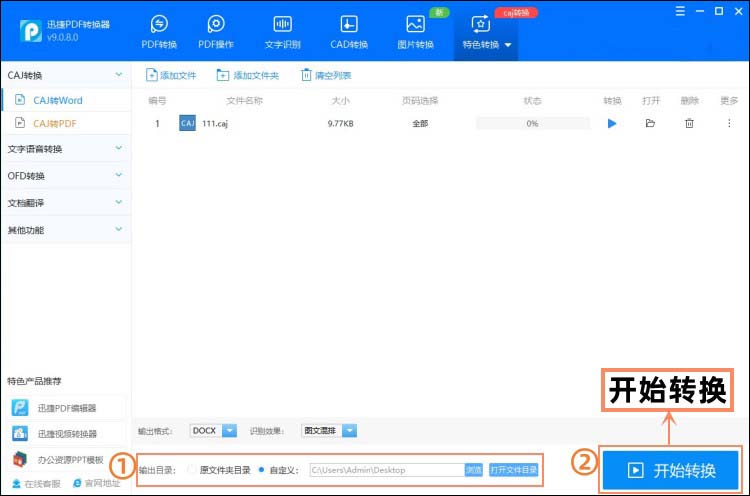
Task: Switch to CAD转换 tab
Action: point(349,32)
